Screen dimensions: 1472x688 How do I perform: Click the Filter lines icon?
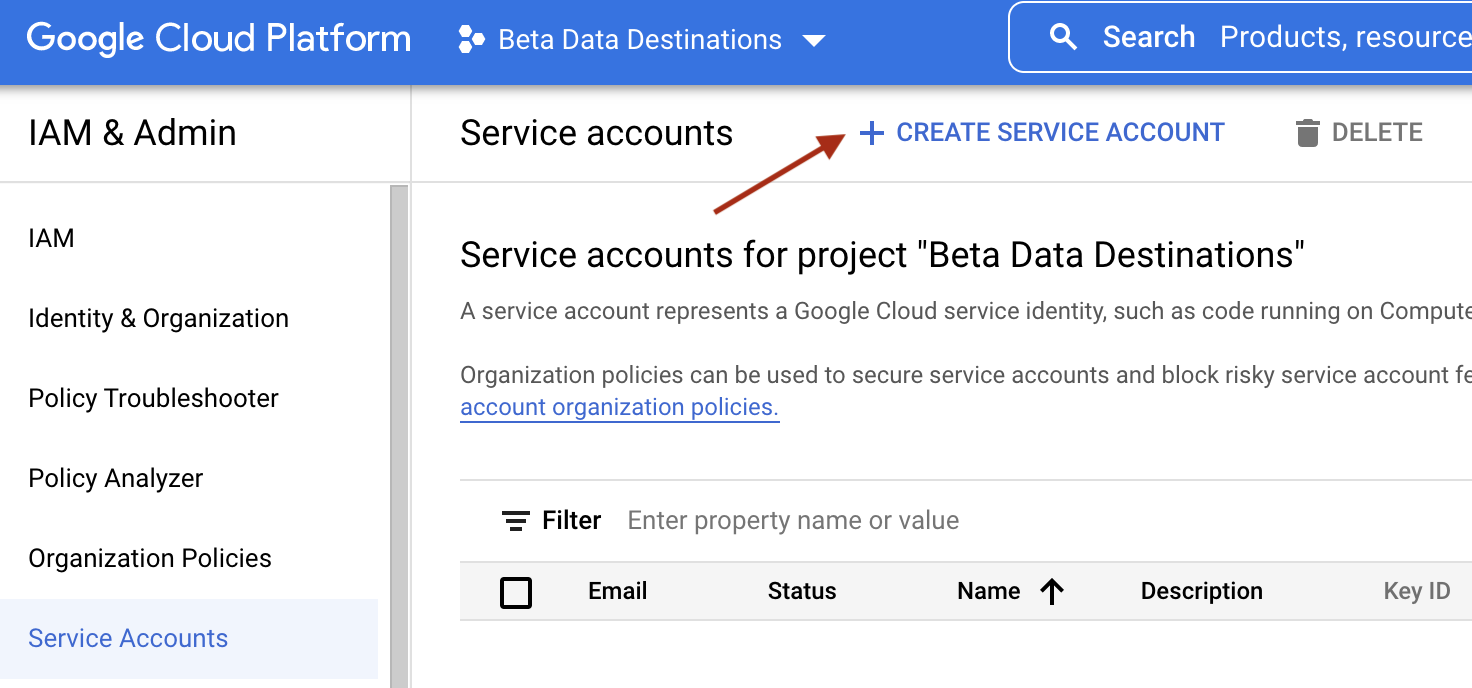516,521
